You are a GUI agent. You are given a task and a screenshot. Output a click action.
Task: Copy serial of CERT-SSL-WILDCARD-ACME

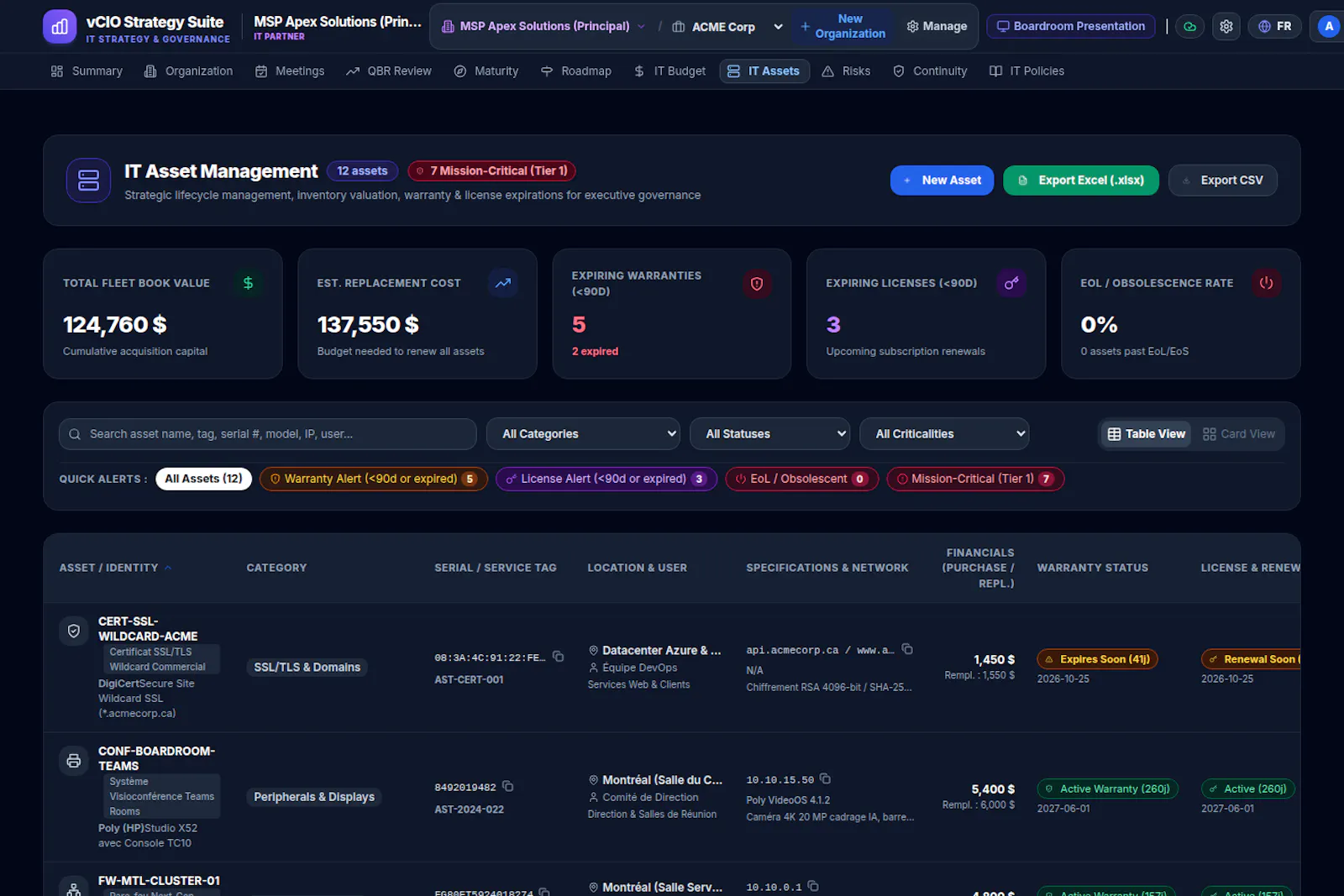[x=558, y=657]
